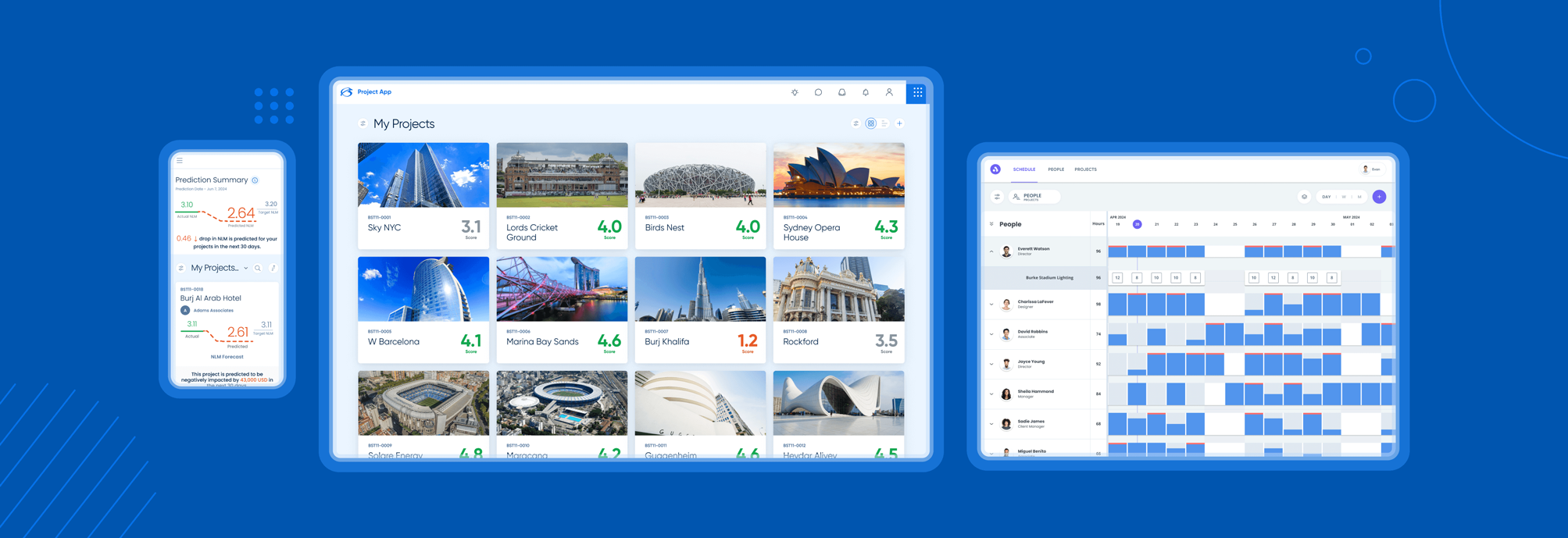Open the hamburger menu on mobile view

pyautogui.click(x=180, y=161)
